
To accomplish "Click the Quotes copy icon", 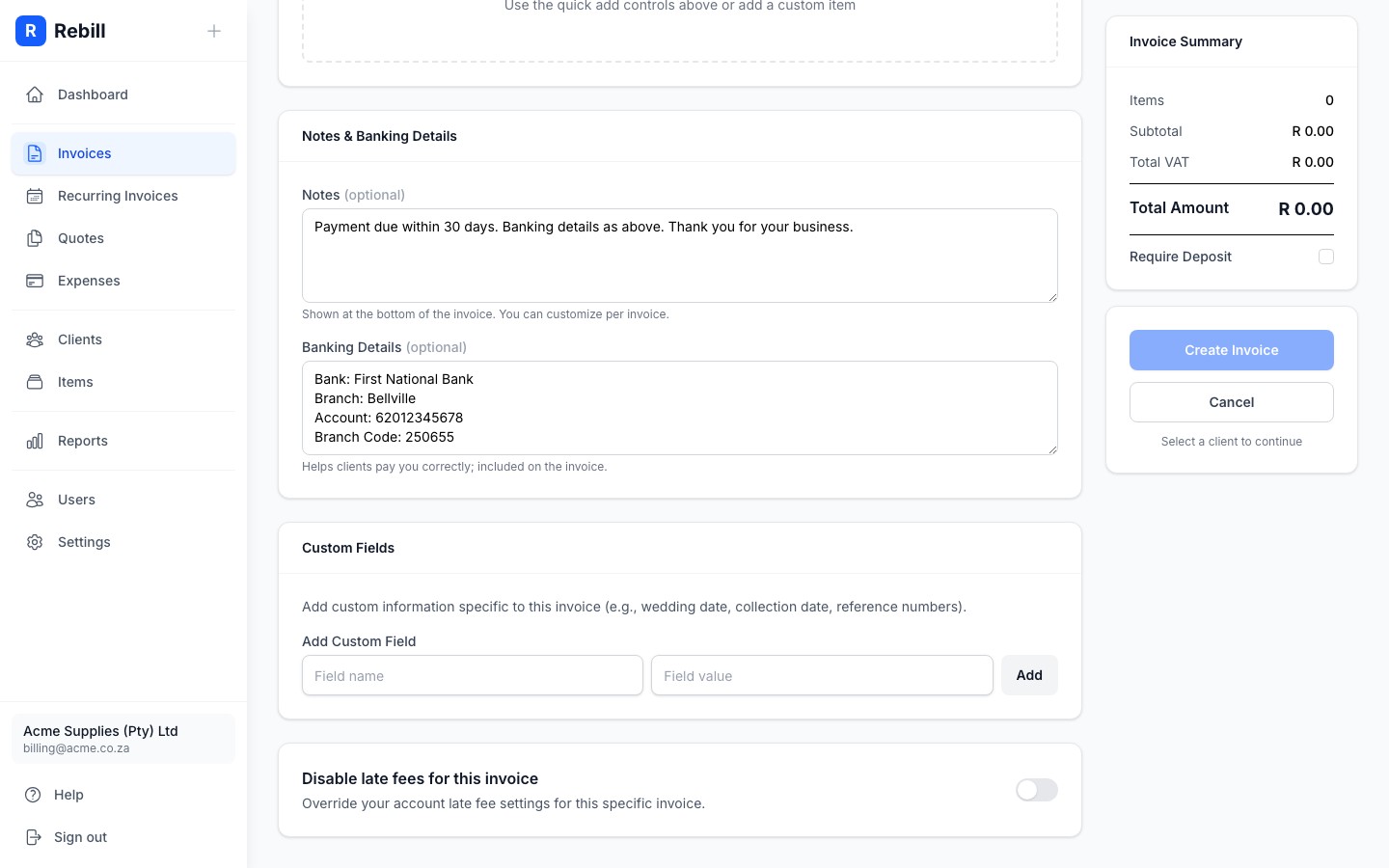I will point(35,238).
